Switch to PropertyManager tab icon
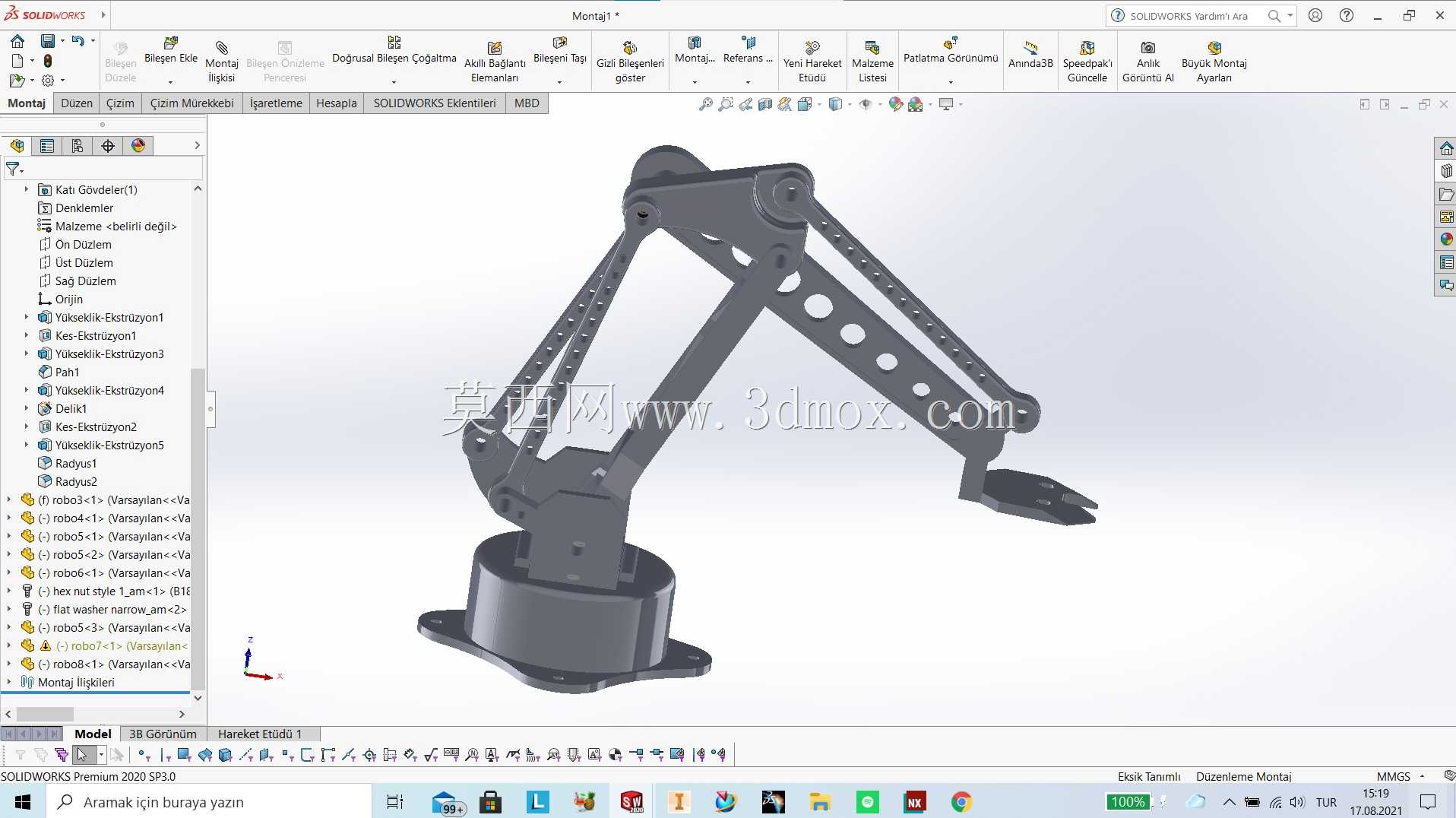Image resolution: width=1456 pixels, height=818 pixels. pos(47,145)
